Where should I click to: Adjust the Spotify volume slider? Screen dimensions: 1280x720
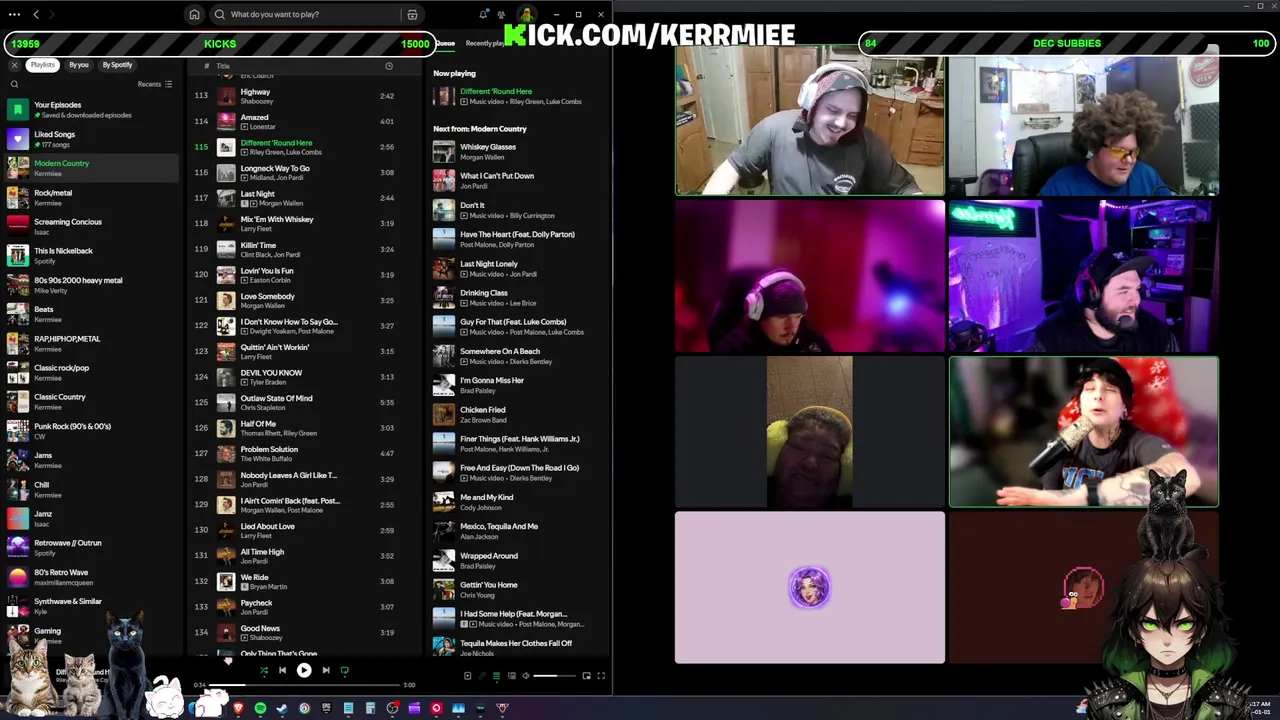click(554, 676)
